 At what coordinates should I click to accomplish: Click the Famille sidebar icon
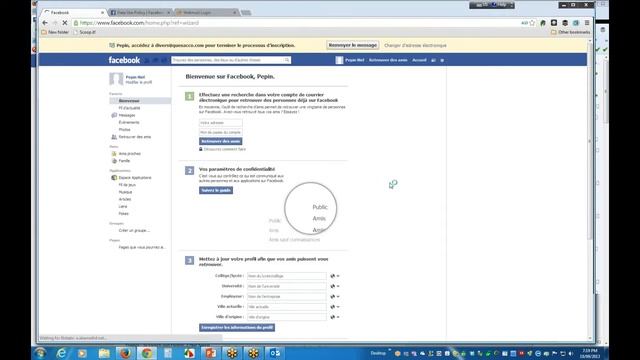click(114, 161)
